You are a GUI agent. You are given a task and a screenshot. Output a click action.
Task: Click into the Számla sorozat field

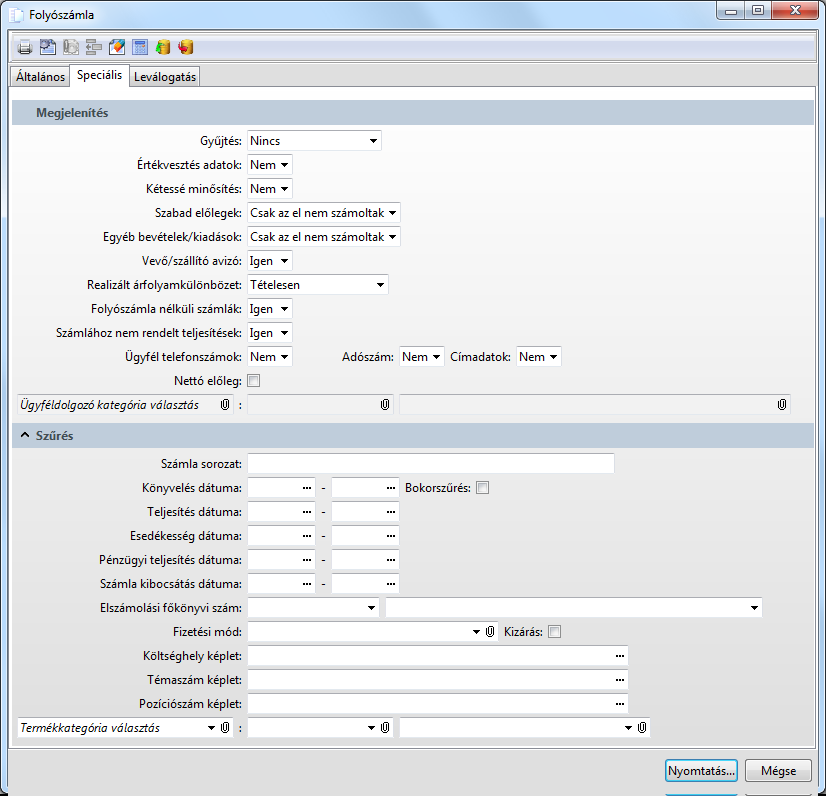tap(431, 464)
